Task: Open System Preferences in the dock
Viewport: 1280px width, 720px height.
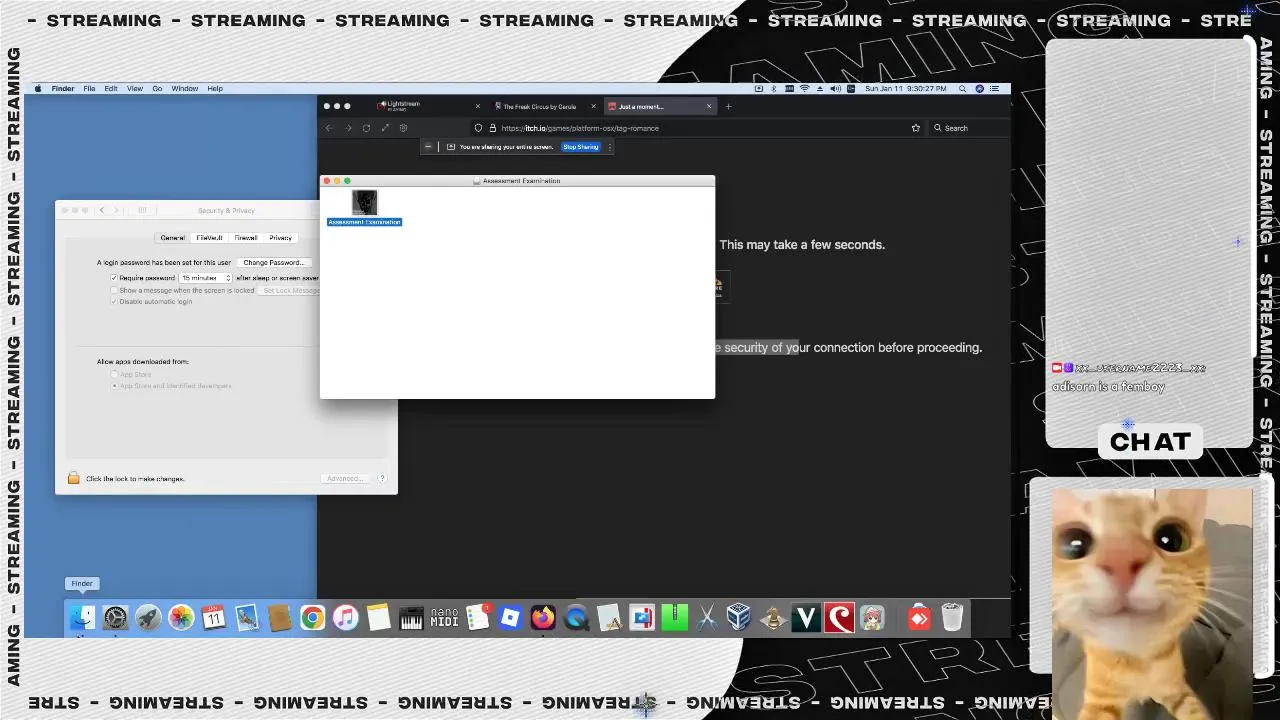Action: coord(115,618)
